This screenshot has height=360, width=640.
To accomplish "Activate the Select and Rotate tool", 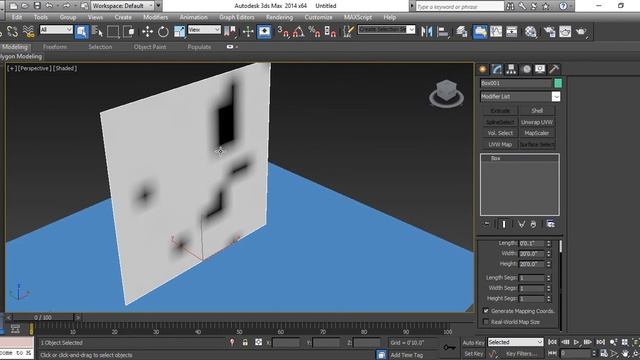I will click(163, 32).
